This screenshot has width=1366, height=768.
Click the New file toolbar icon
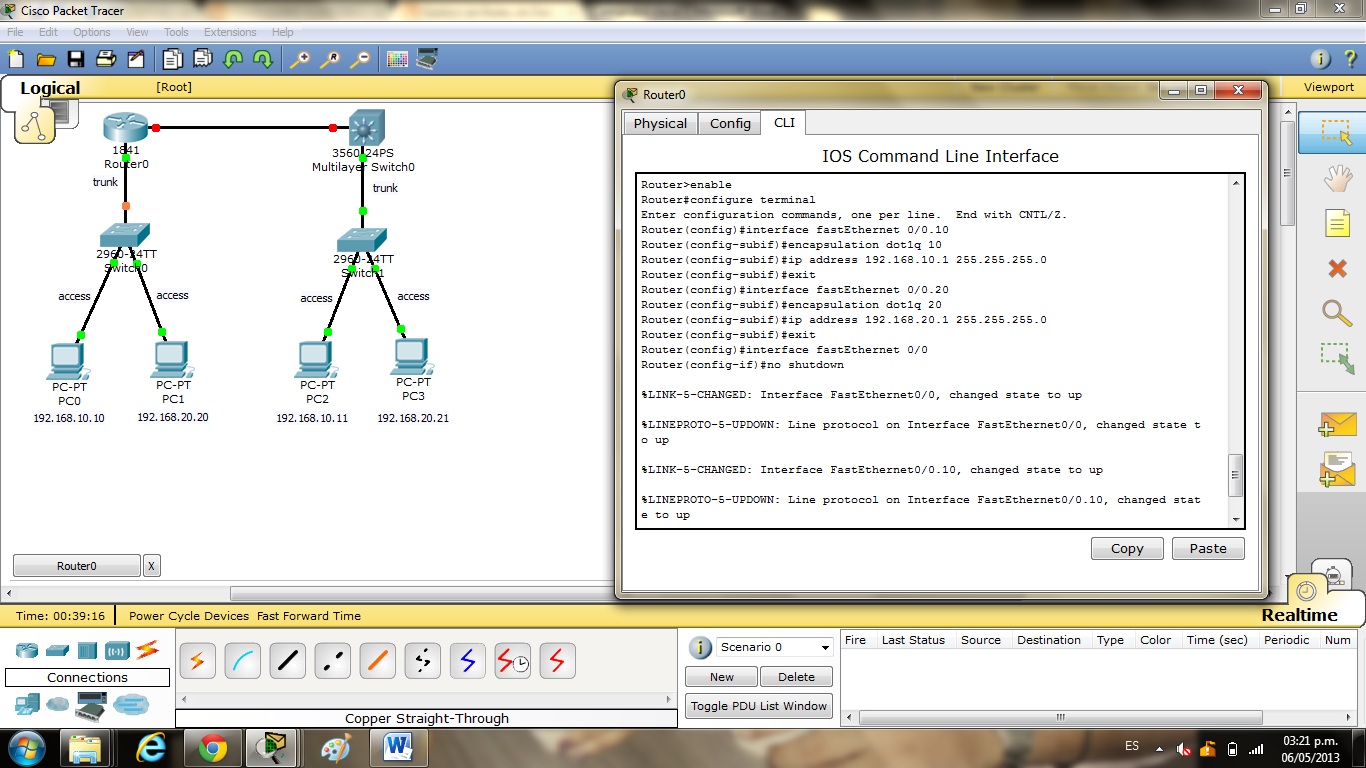pos(16,59)
